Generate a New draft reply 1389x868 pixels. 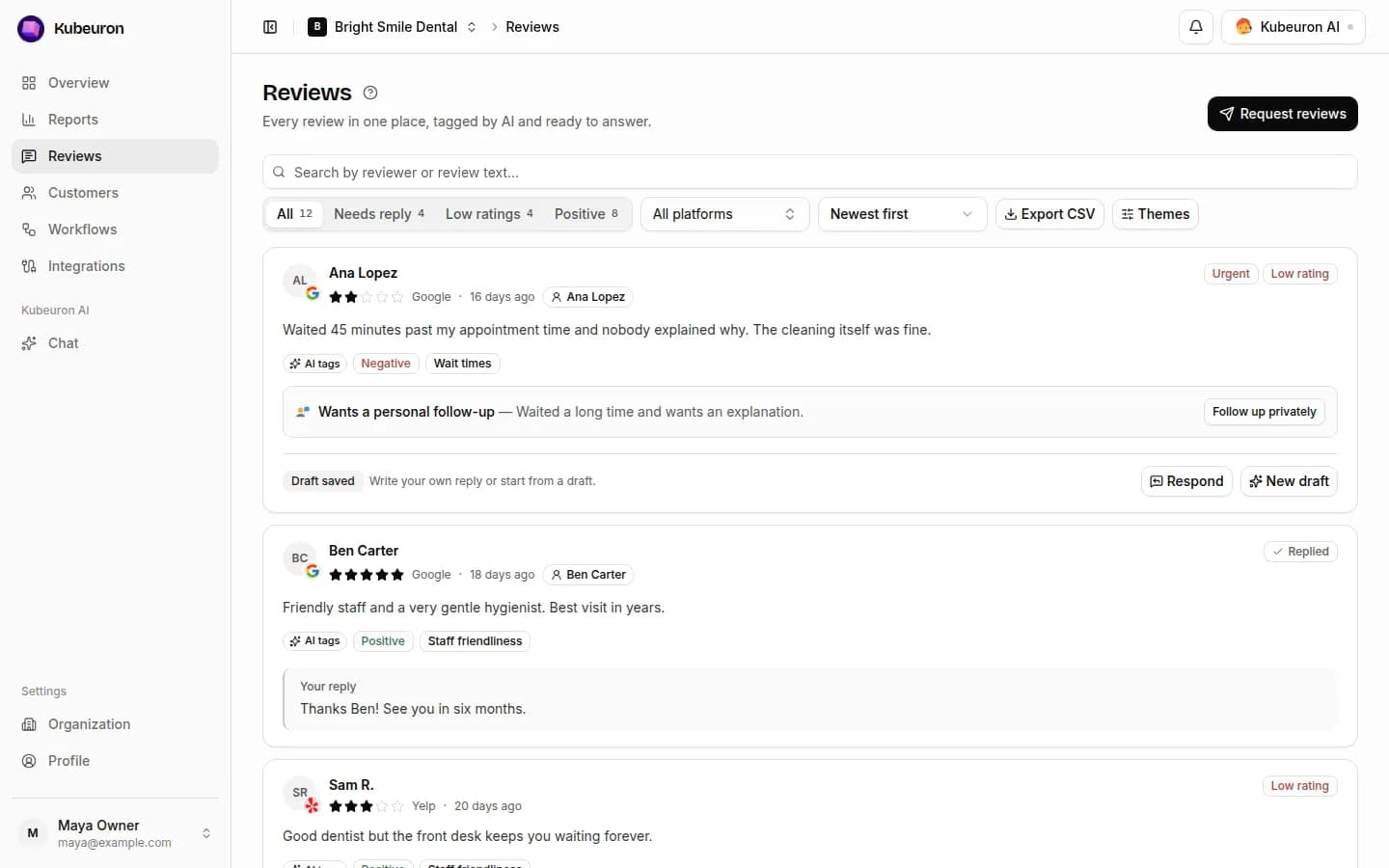click(1289, 481)
